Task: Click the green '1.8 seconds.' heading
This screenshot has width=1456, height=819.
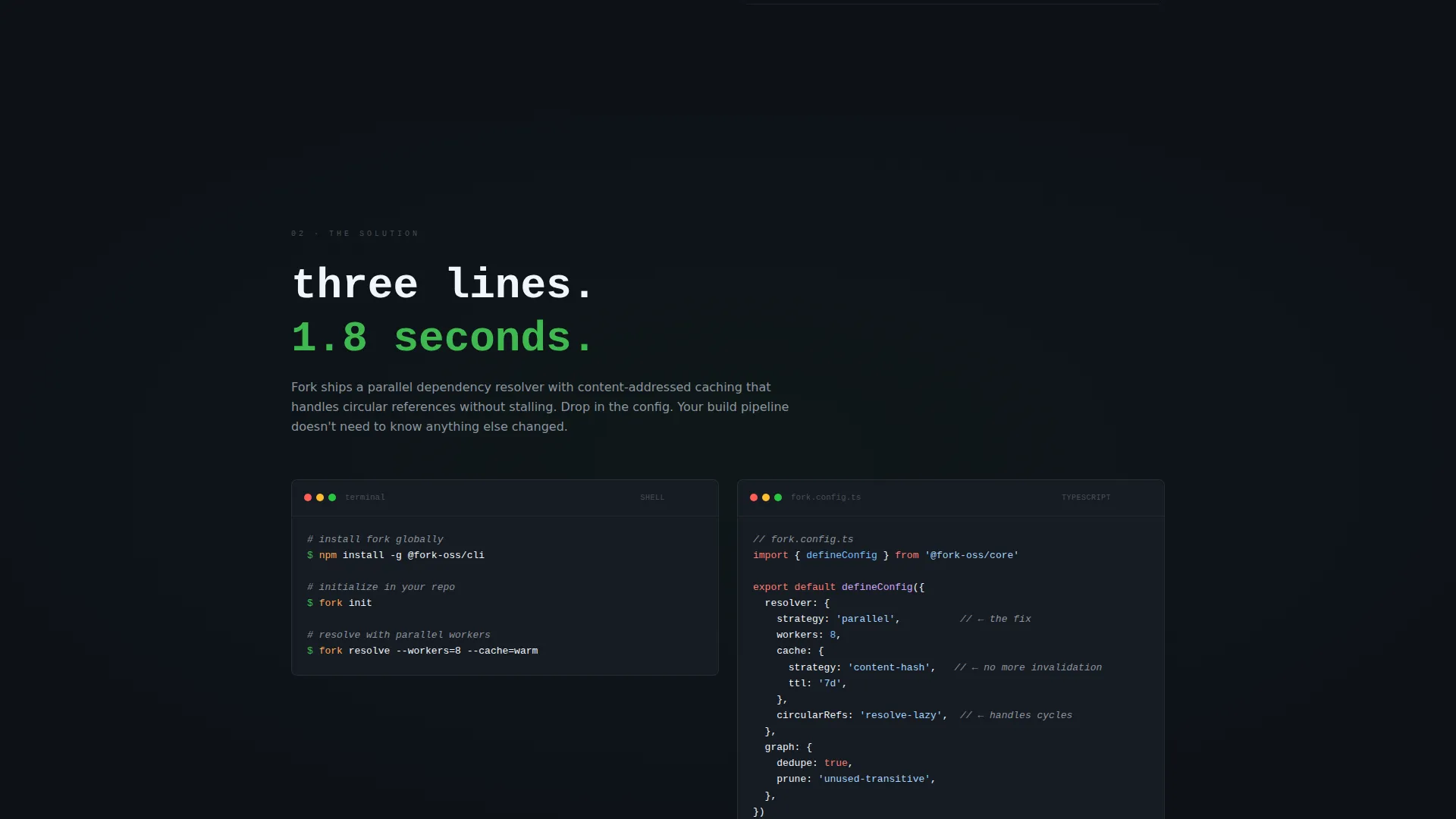Action: click(x=443, y=337)
